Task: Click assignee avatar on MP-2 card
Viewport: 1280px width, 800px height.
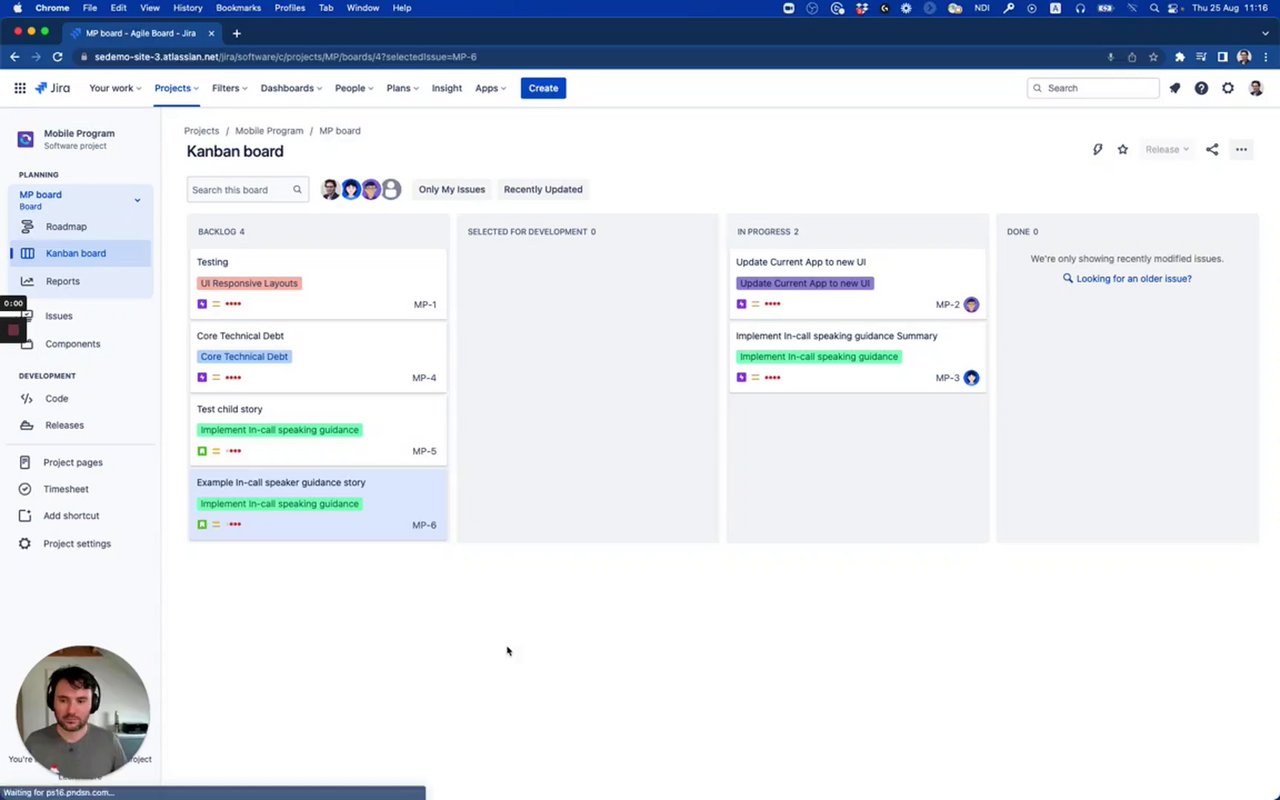Action: point(971,304)
